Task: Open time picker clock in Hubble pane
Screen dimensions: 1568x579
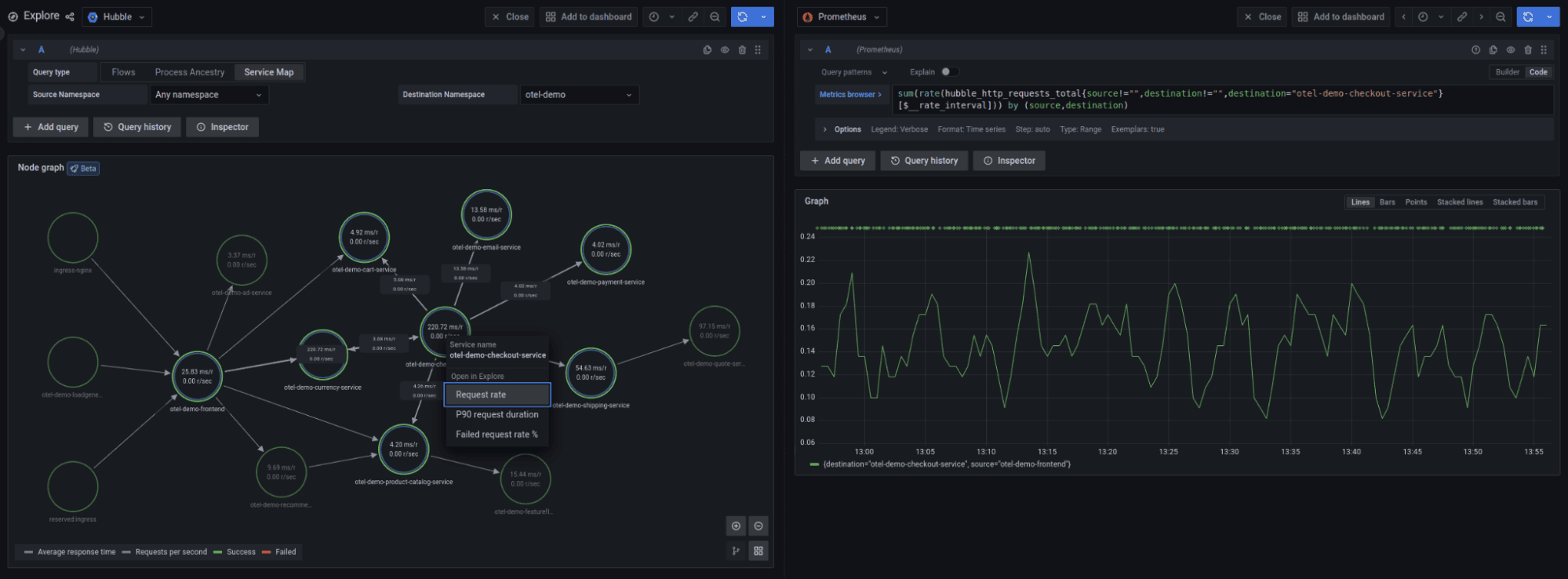Action: 654,16
